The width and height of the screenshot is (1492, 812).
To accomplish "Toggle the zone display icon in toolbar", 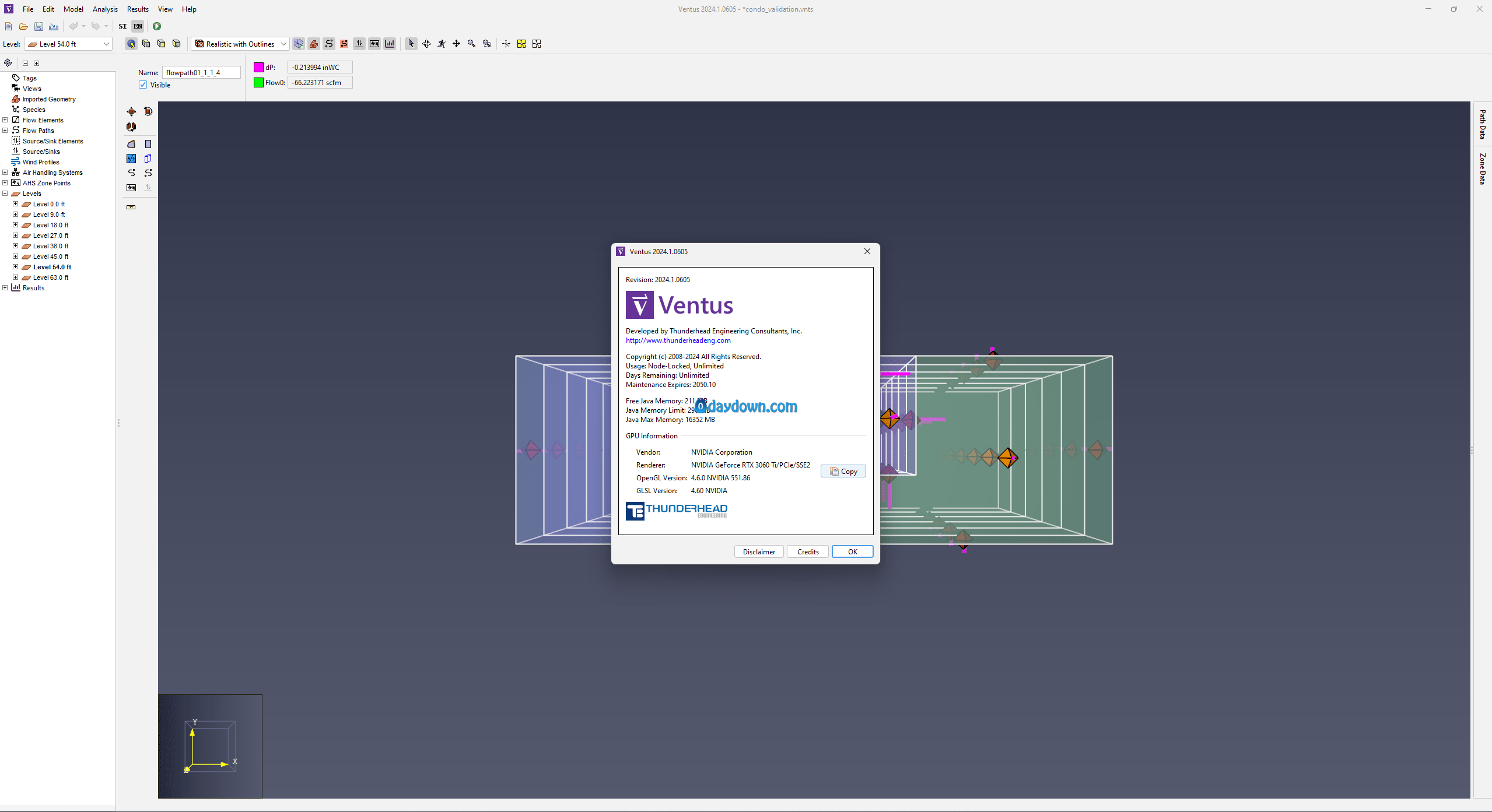I will 299,44.
